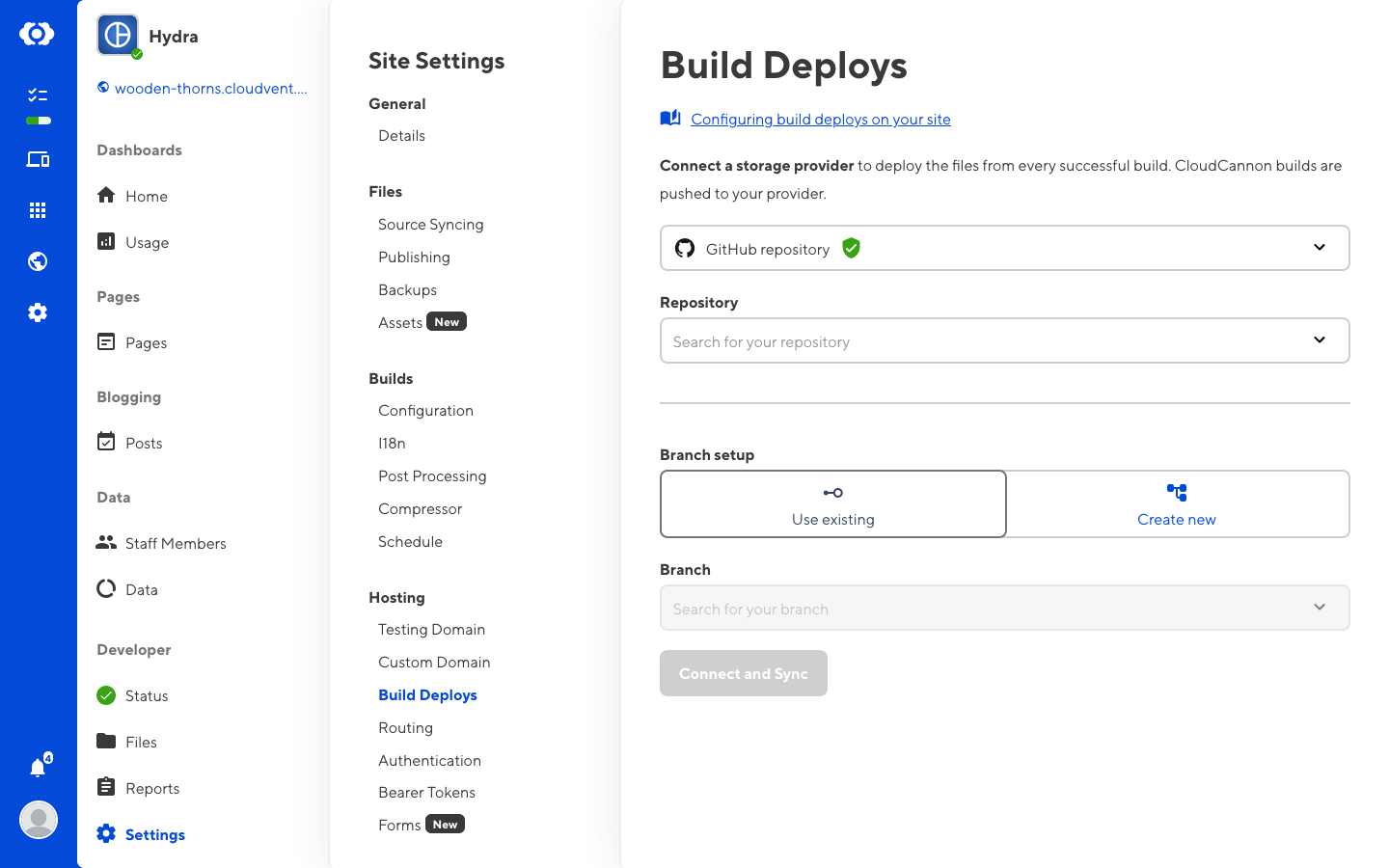Open Testing Domain settings
Viewport: 1389px width, 868px height.
click(431, 630)
